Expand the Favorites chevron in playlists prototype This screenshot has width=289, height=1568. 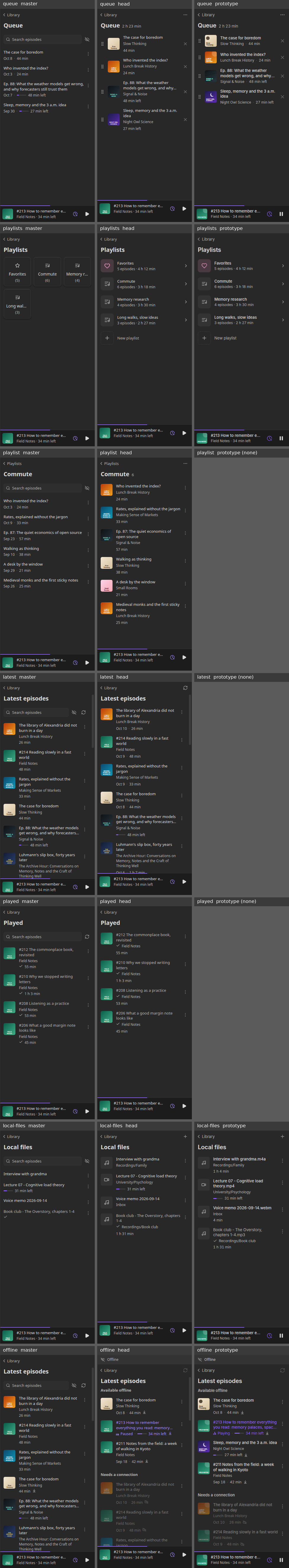click(x=282, y=266)
